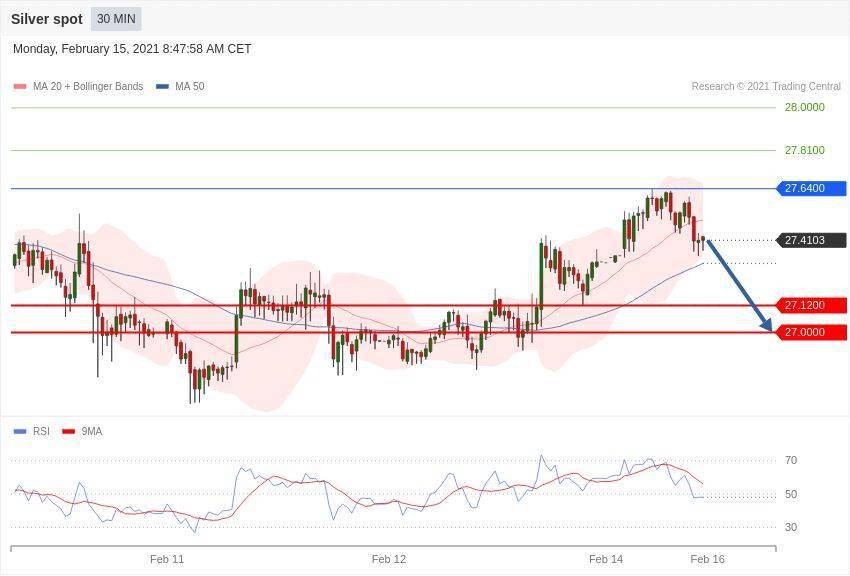Click the green 28.0000 resistance label

[804, 107]
